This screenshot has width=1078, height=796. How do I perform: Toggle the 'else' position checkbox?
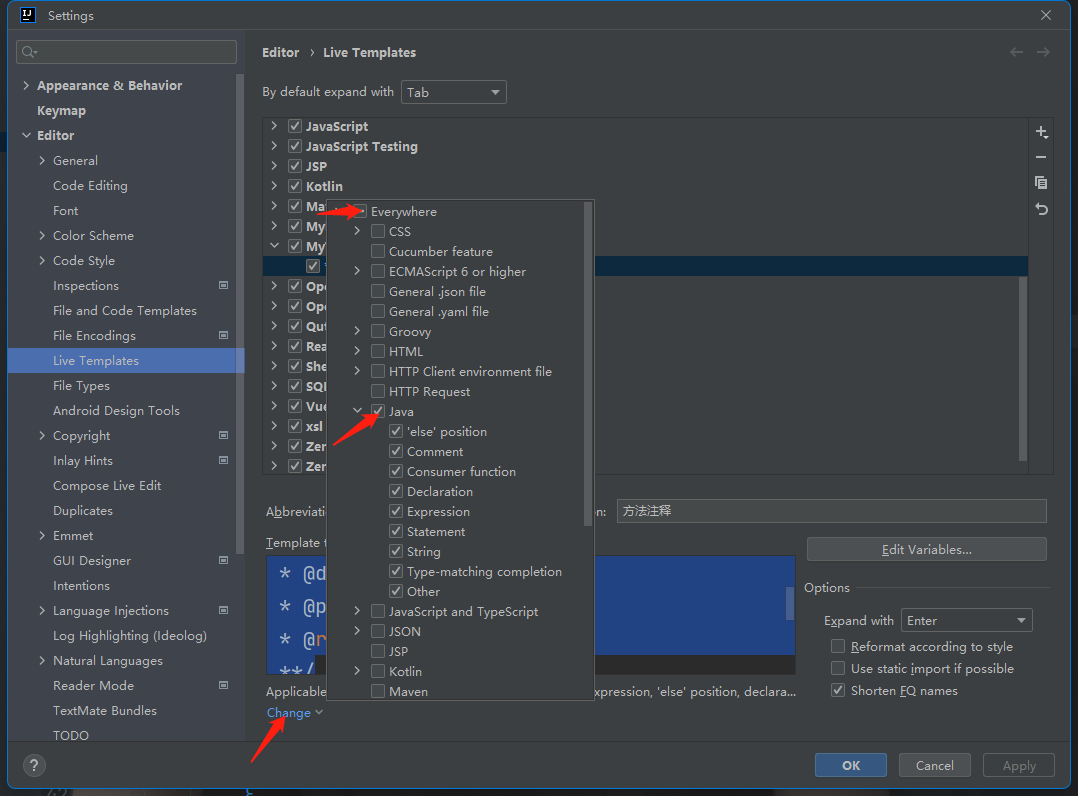395,431
